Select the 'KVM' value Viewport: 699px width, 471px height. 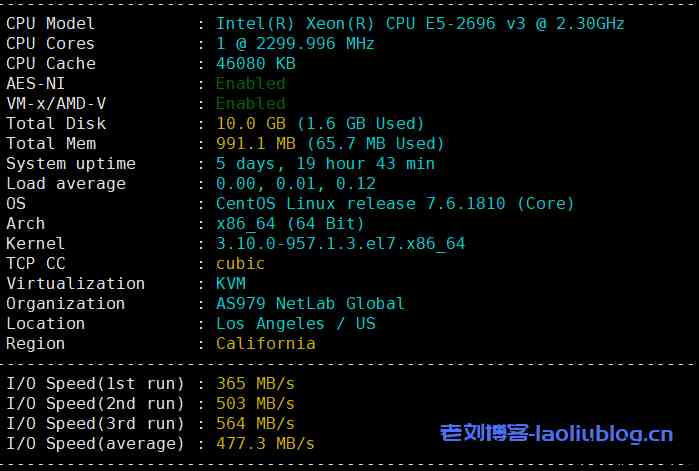(230, 283)
